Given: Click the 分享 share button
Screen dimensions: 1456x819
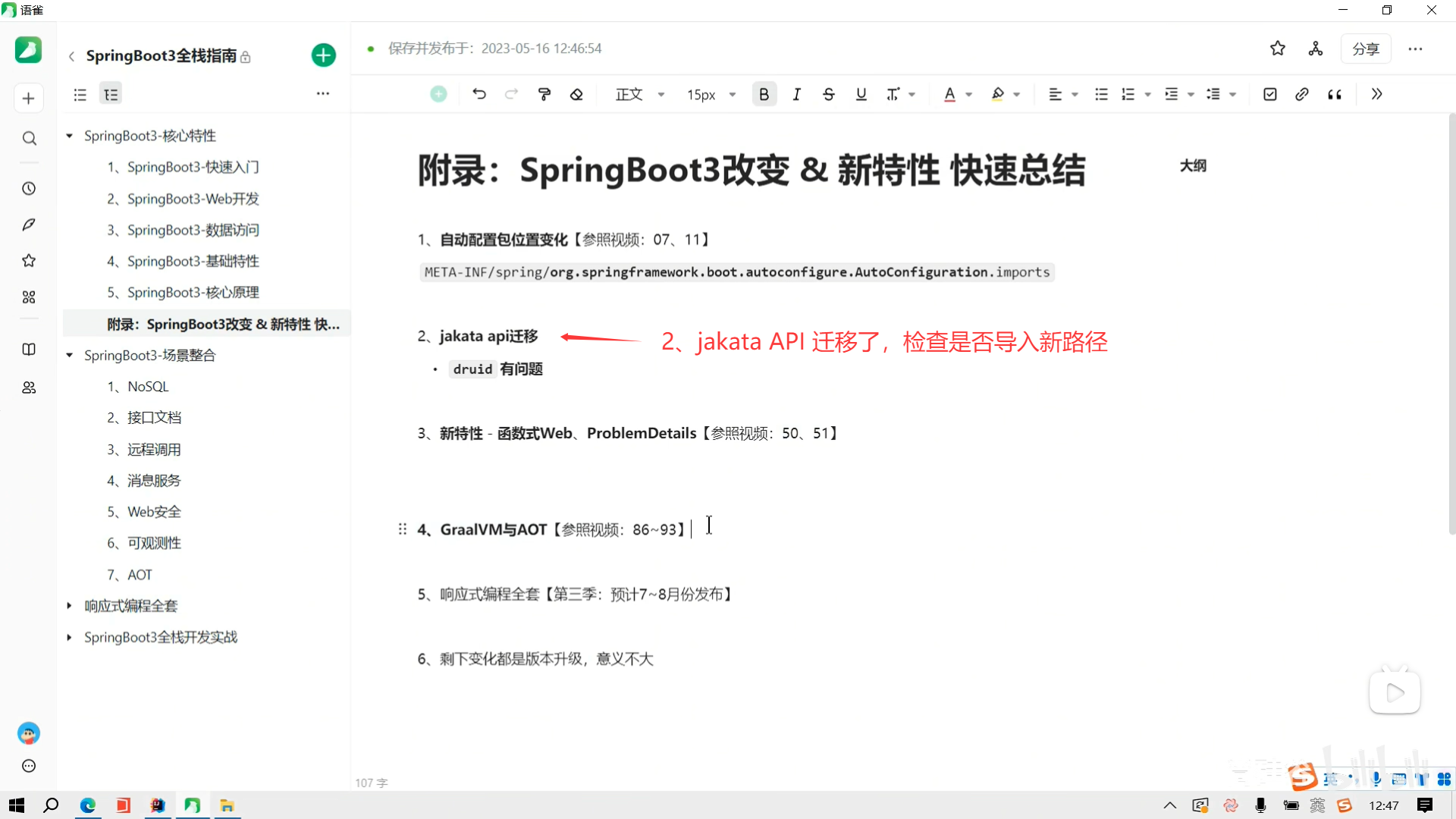Looking at the screenshot, I should (1367, 48).
